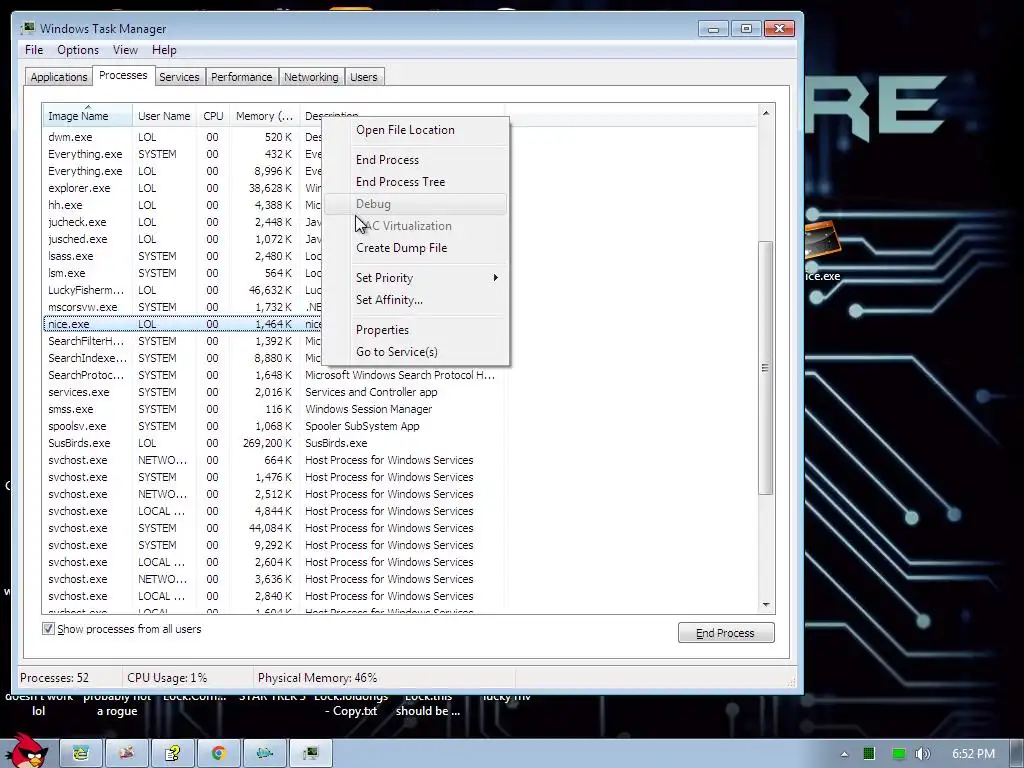Image resolution: width=1024 pixels, height=768 pixels.
Task: Click the Task Manager CPU tray icon
Action: pyautogui.click(x=869, y=754)
